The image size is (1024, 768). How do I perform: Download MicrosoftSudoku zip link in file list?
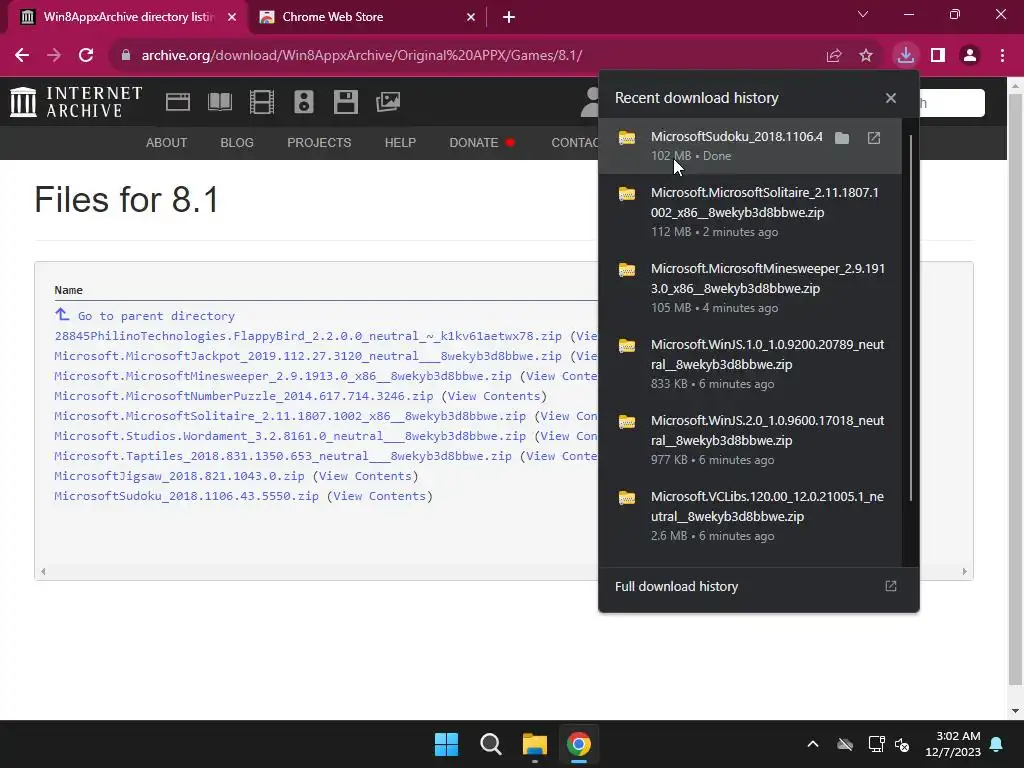(186, 496)
